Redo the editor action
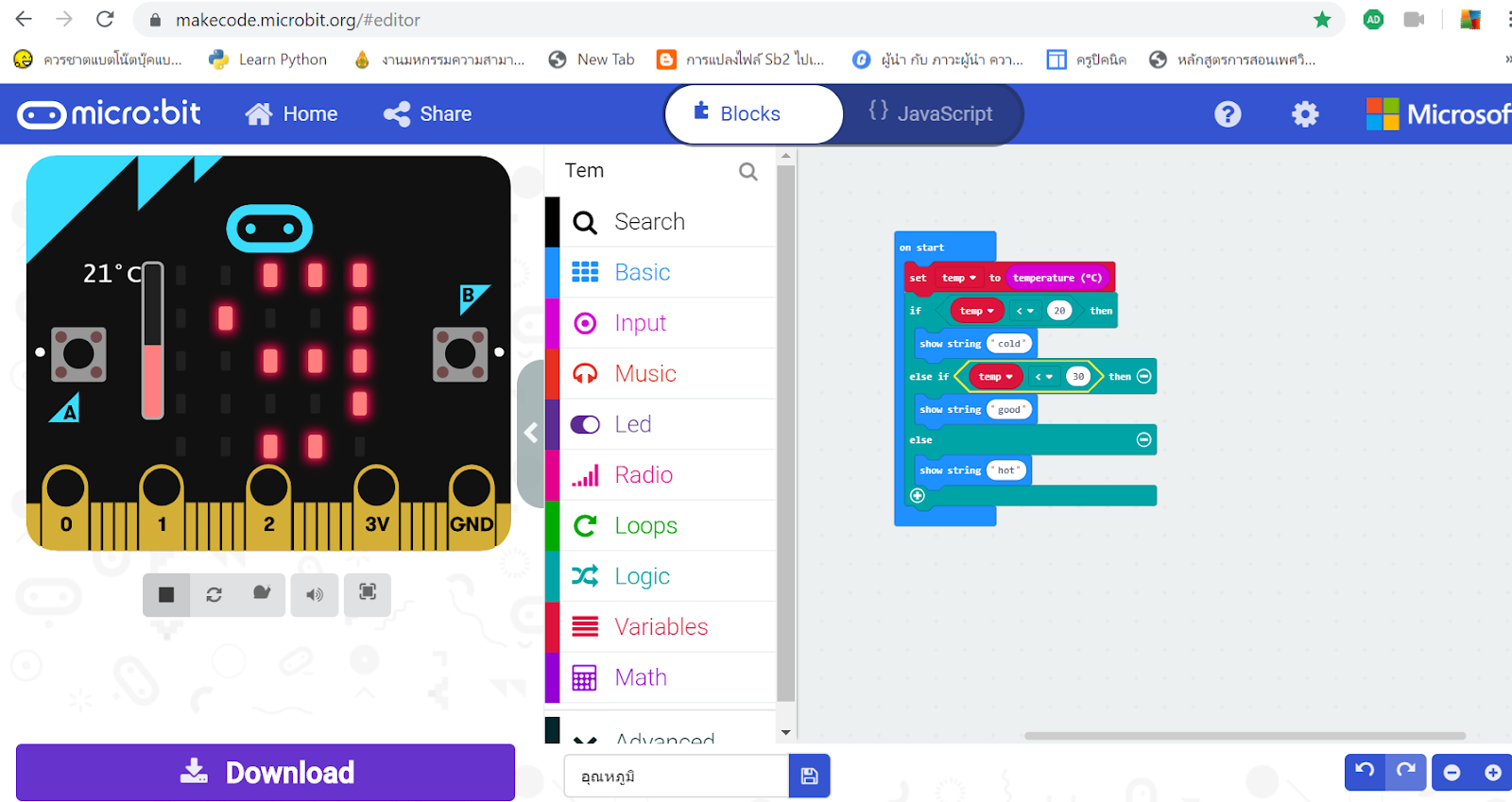Viewport: 1512px width, 802px height. point(1406,772)
